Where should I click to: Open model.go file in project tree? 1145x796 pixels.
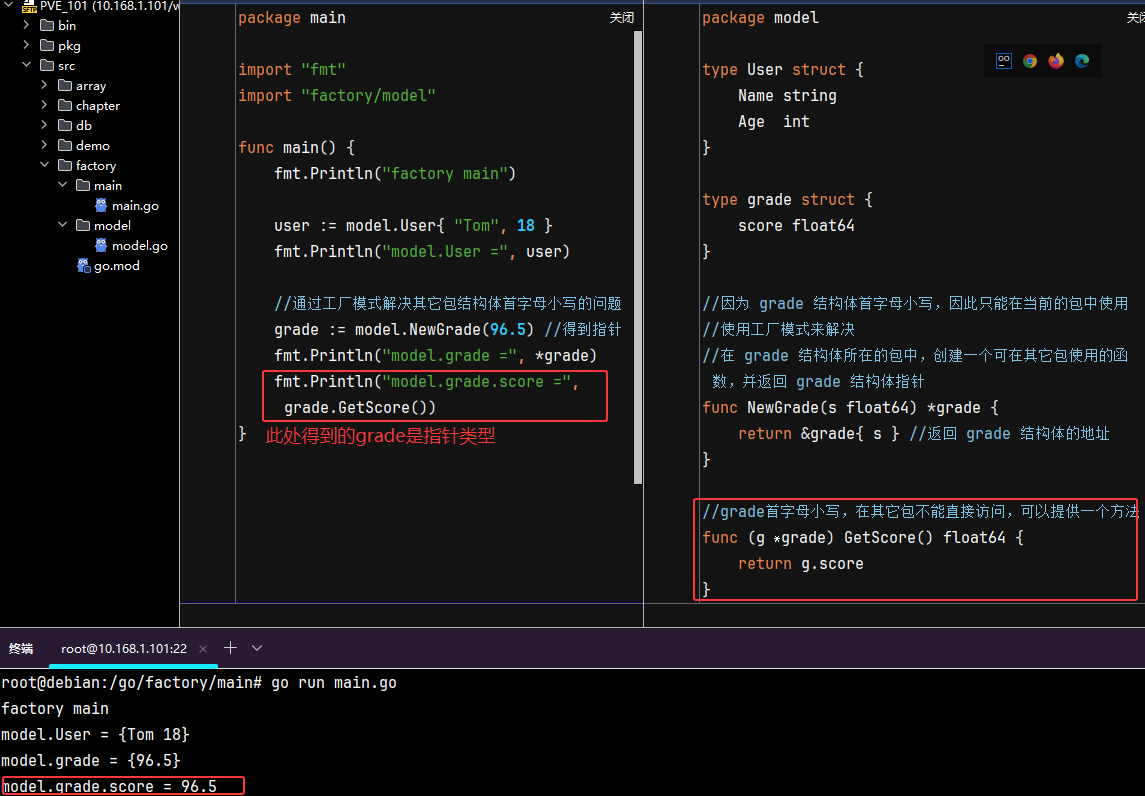click(139, 246)
